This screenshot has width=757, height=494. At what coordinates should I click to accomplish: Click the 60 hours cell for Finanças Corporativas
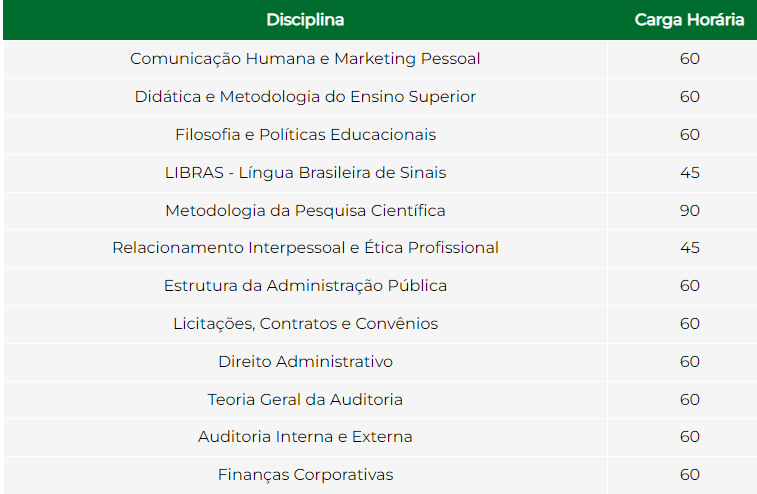(689, 475)
